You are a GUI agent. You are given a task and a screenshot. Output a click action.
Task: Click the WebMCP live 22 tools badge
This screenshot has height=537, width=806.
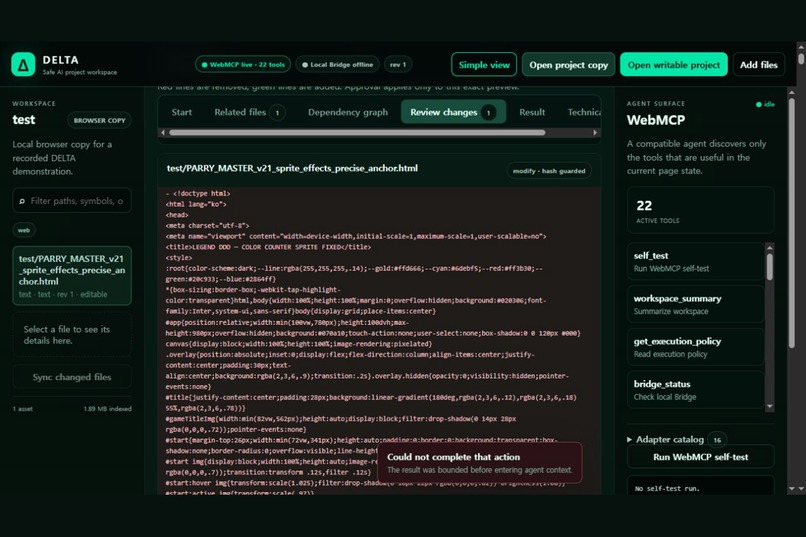click(243, 64)
